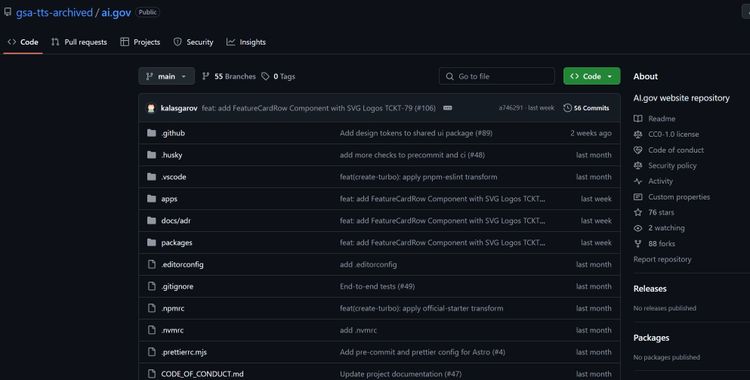Image resolution: width=750 pixels, height=380 pixels.
Task: View the 76 stars link
Action: 661,212
